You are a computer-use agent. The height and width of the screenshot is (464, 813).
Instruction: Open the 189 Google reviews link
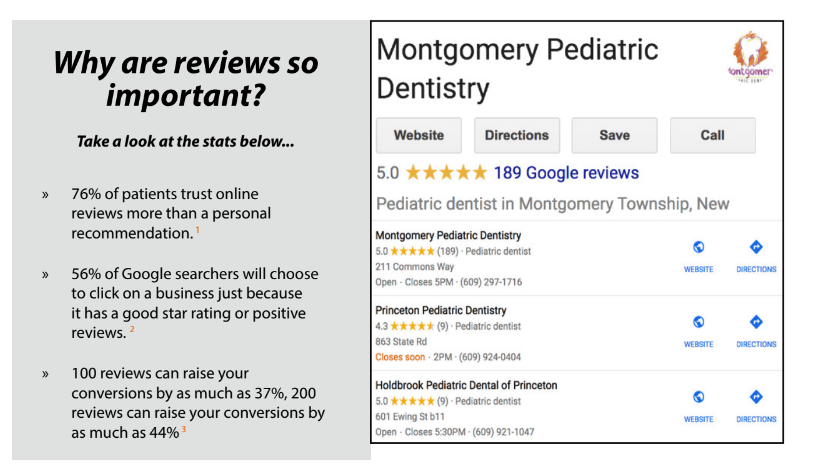tap(566, 173)
